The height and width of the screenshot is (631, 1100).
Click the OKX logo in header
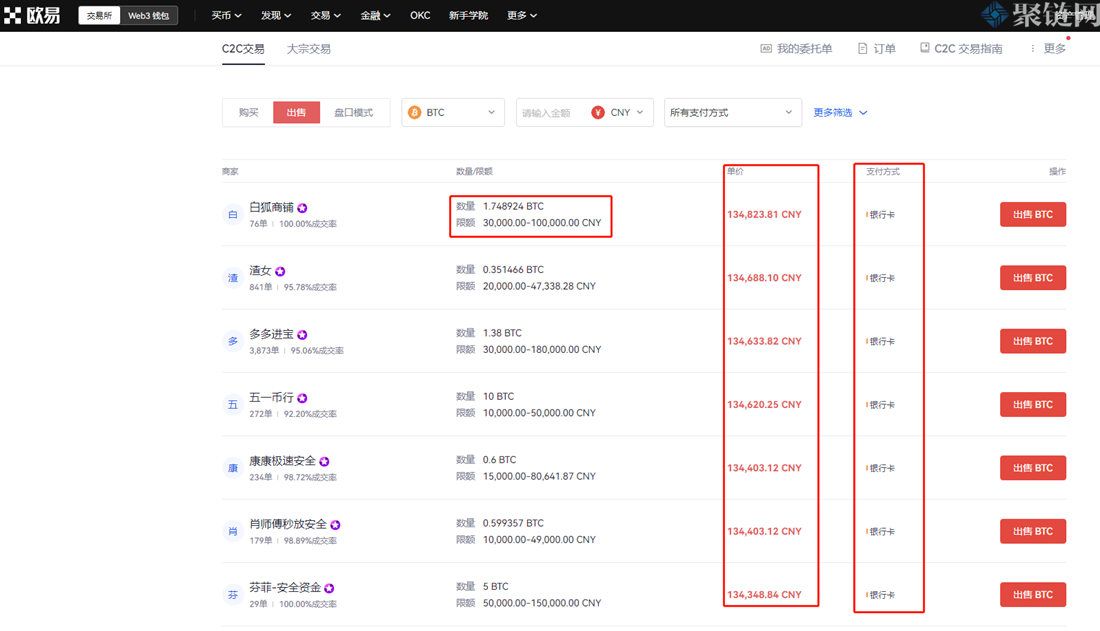[x=32, y=15]
